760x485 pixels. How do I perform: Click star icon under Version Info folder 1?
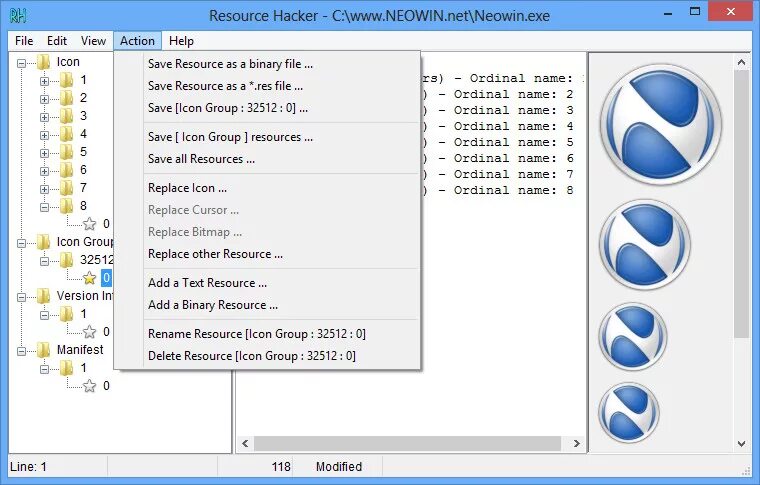(90, 332)
